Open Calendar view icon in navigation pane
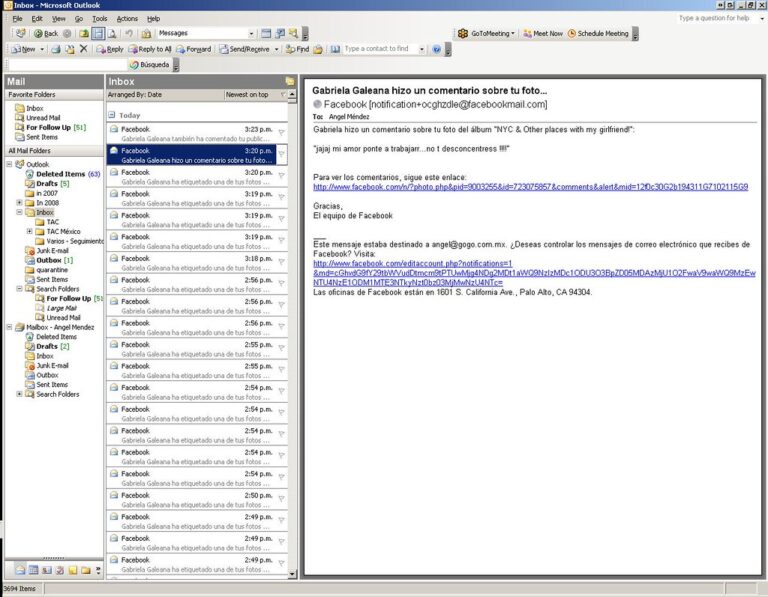 coord(33,570)
